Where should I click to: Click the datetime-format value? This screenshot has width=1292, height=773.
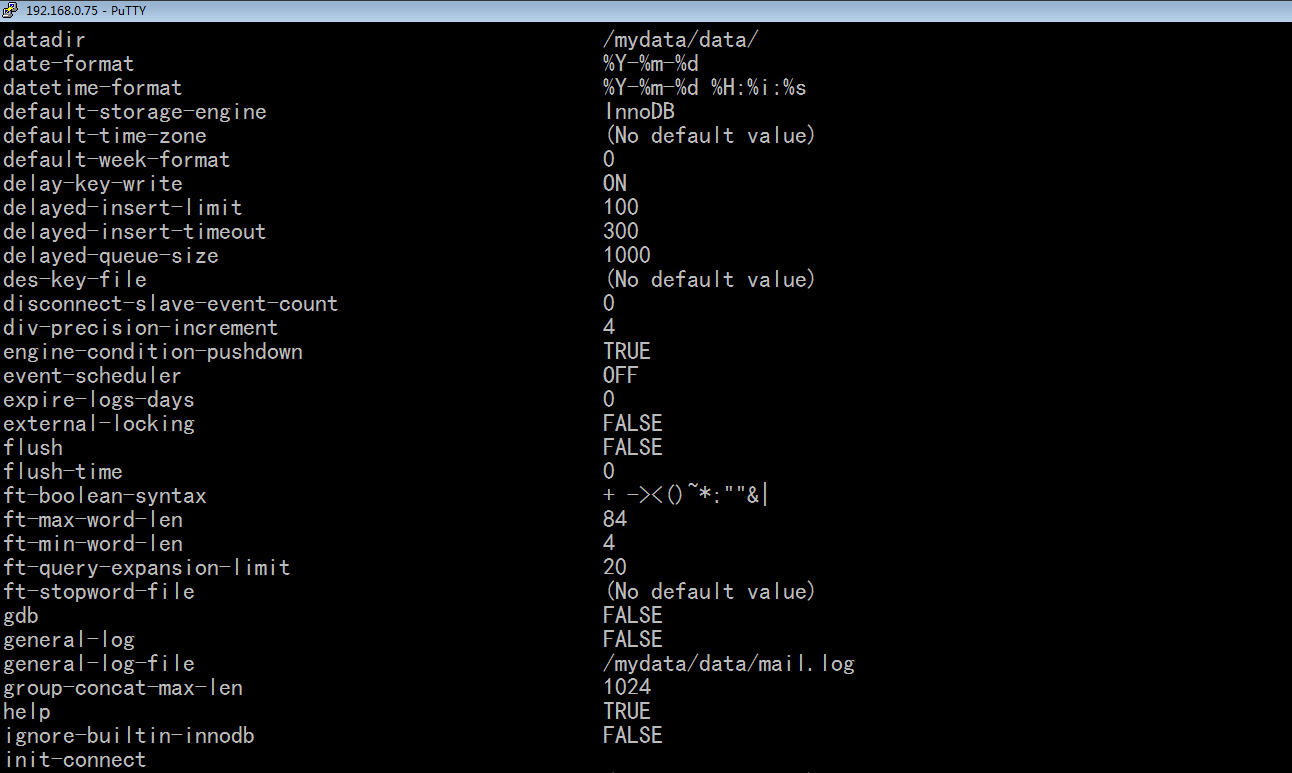(x=705, y=88)
